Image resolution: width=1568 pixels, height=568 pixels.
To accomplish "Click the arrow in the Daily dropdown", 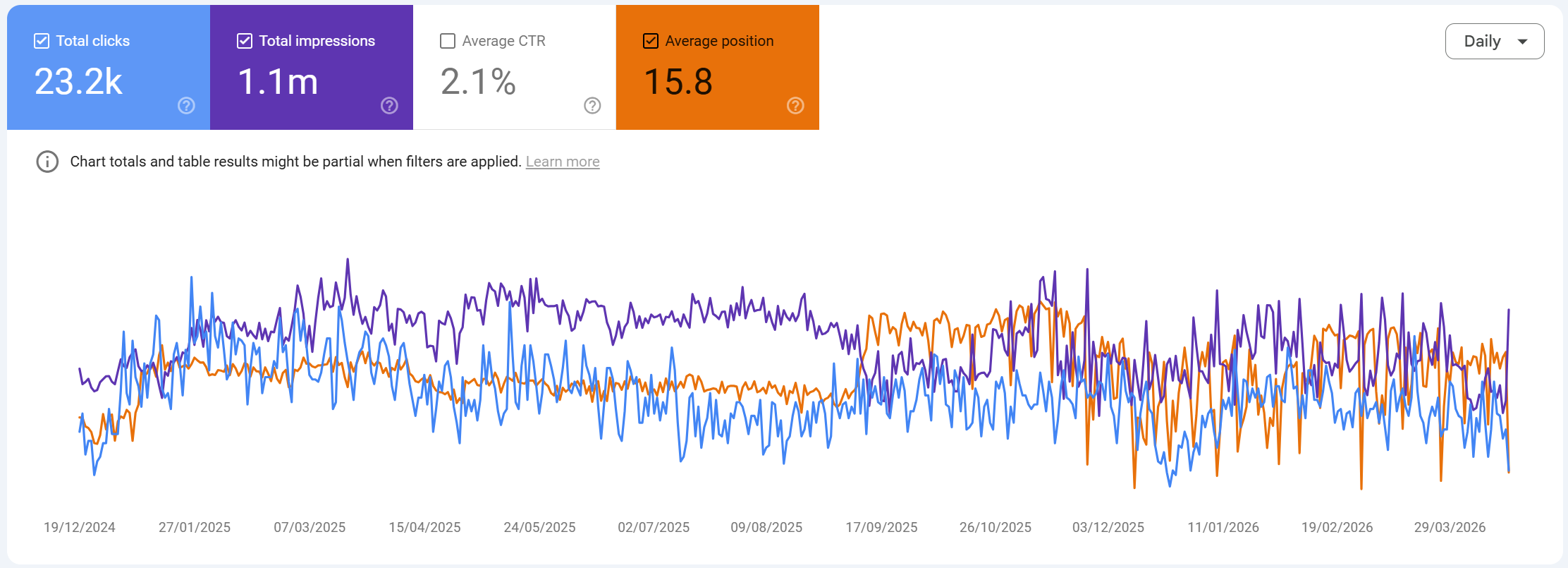I will [1522, 42].
